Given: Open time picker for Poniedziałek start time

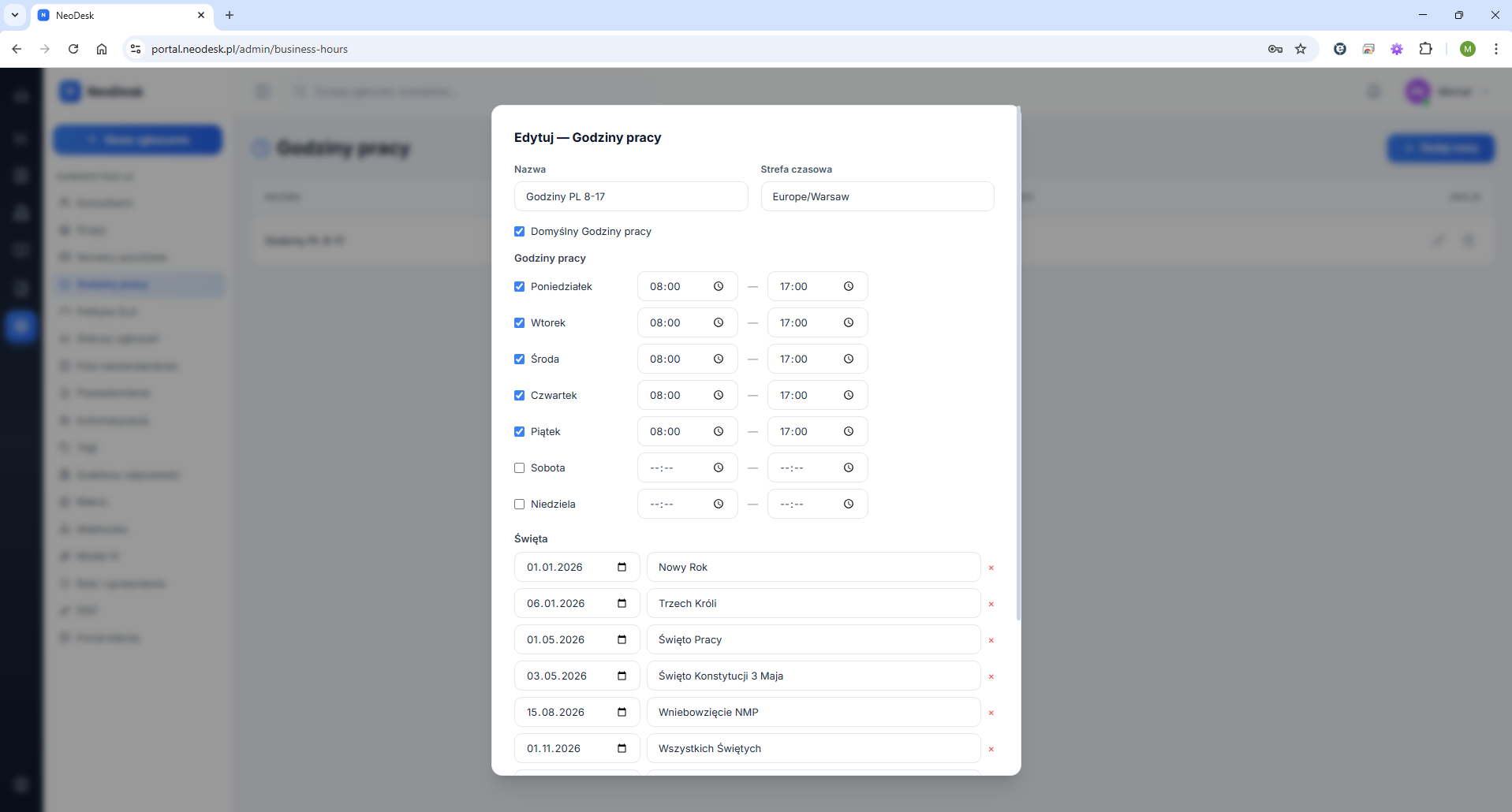Looking at the screenshot, I should tap(719, 286).
